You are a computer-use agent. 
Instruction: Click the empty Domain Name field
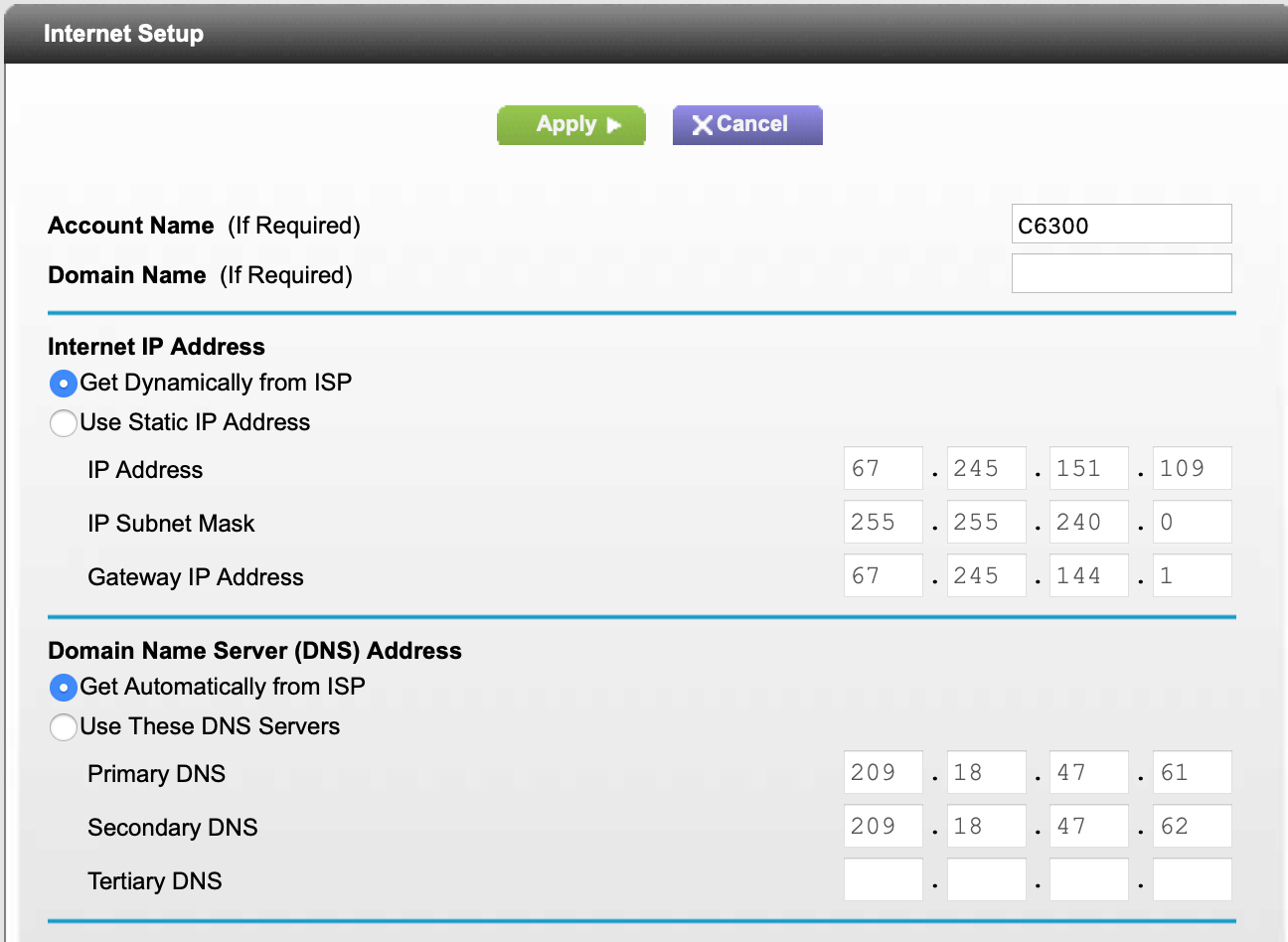pyautogui.click(x=1121, y=272)
